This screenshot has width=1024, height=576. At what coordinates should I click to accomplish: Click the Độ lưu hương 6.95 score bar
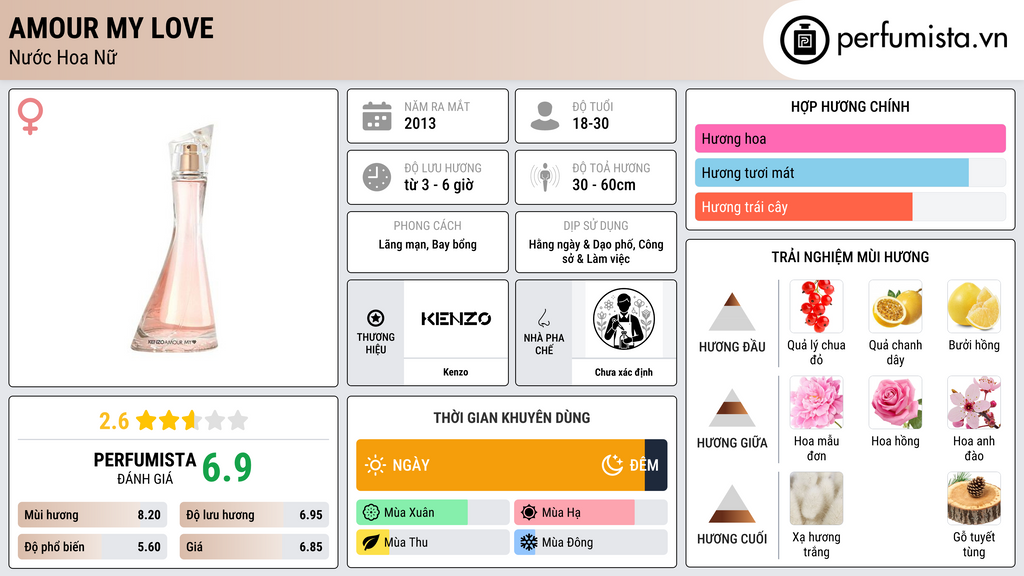pos(254,515)
